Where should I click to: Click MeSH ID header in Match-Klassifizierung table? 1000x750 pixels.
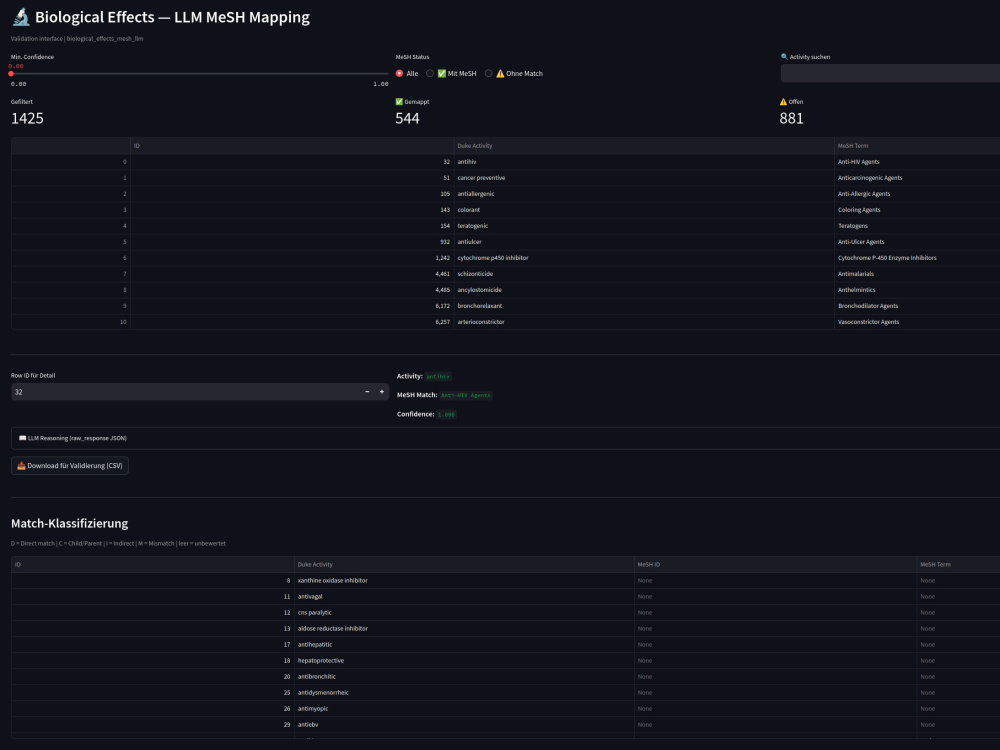click(775, 564)
